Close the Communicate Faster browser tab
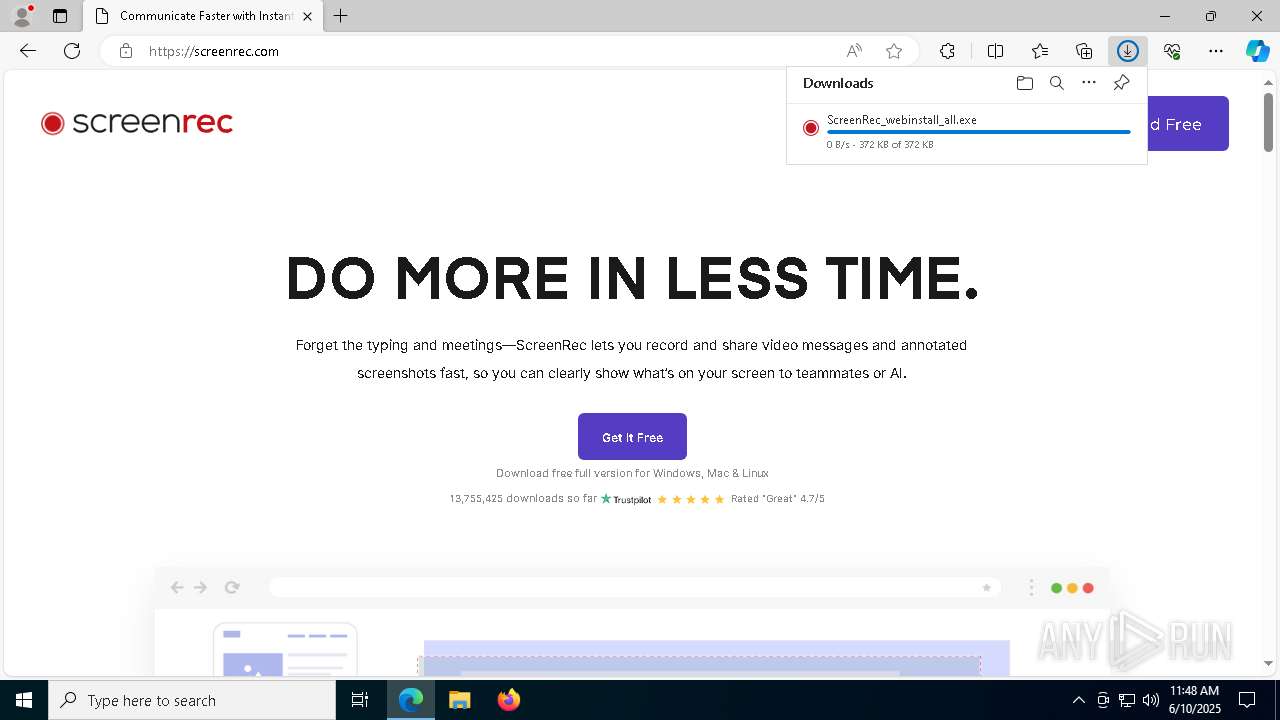 [307, 16]
